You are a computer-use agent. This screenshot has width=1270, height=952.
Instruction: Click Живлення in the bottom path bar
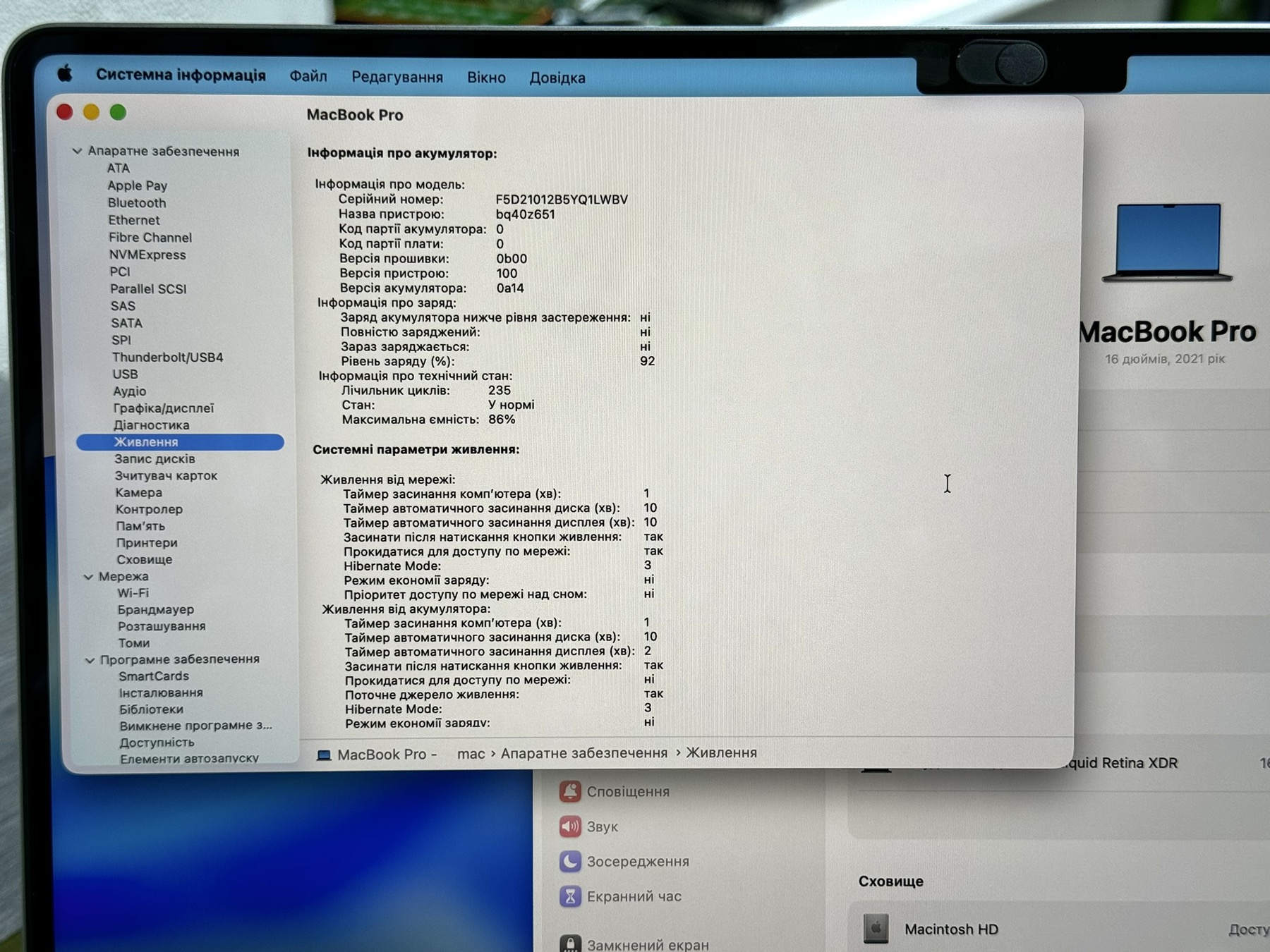(721, 753)
